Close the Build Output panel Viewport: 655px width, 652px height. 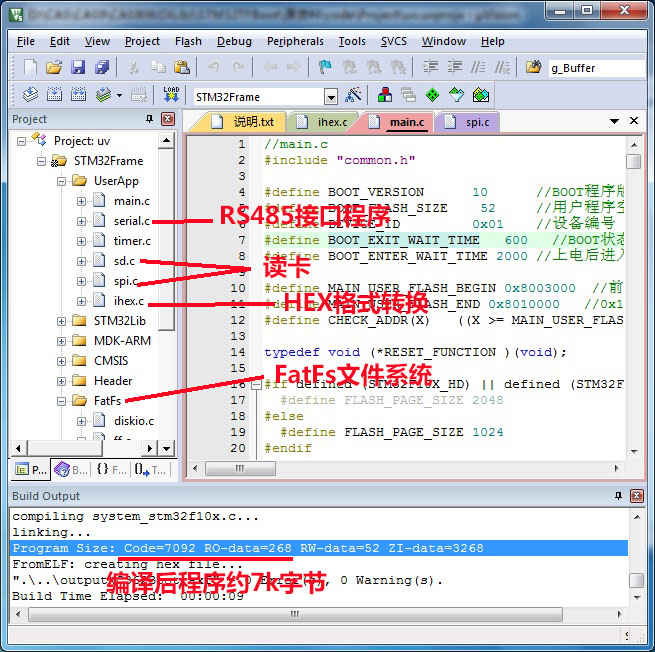pyautogui.click(x=637, y=496)
